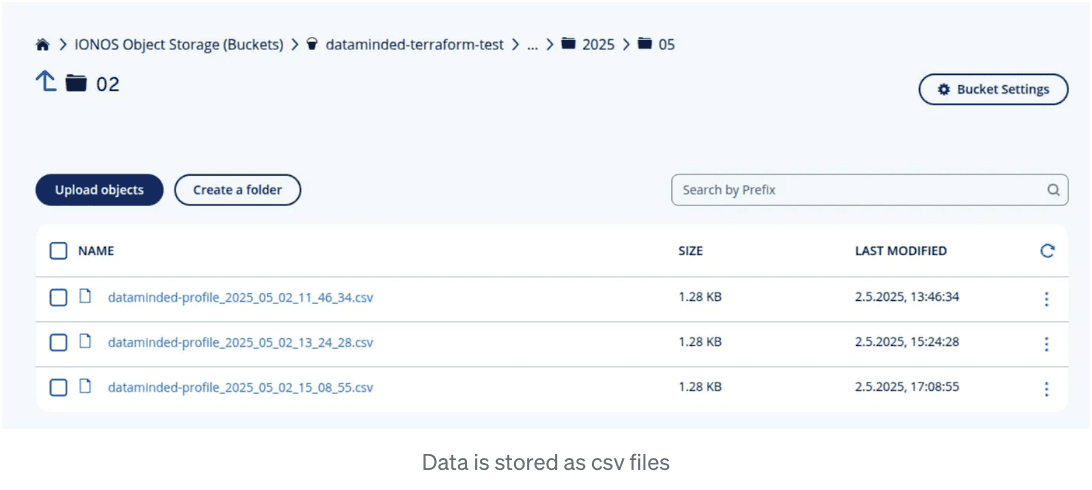Click timestamp 2.5.2025, 15:24:28
The image size is (1092, 490).
[907, 342]
